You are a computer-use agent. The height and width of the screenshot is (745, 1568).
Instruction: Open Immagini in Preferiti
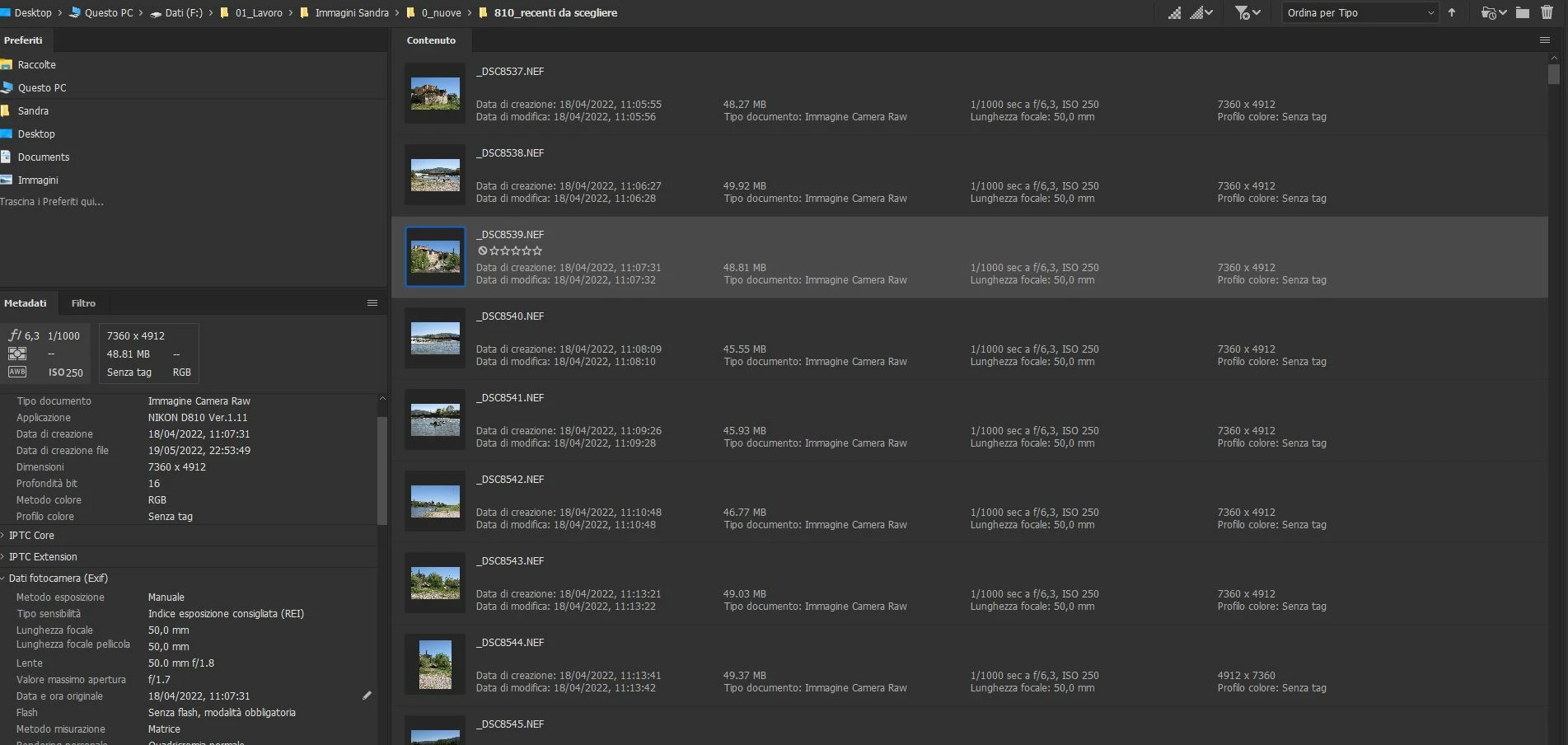point(38,180)
